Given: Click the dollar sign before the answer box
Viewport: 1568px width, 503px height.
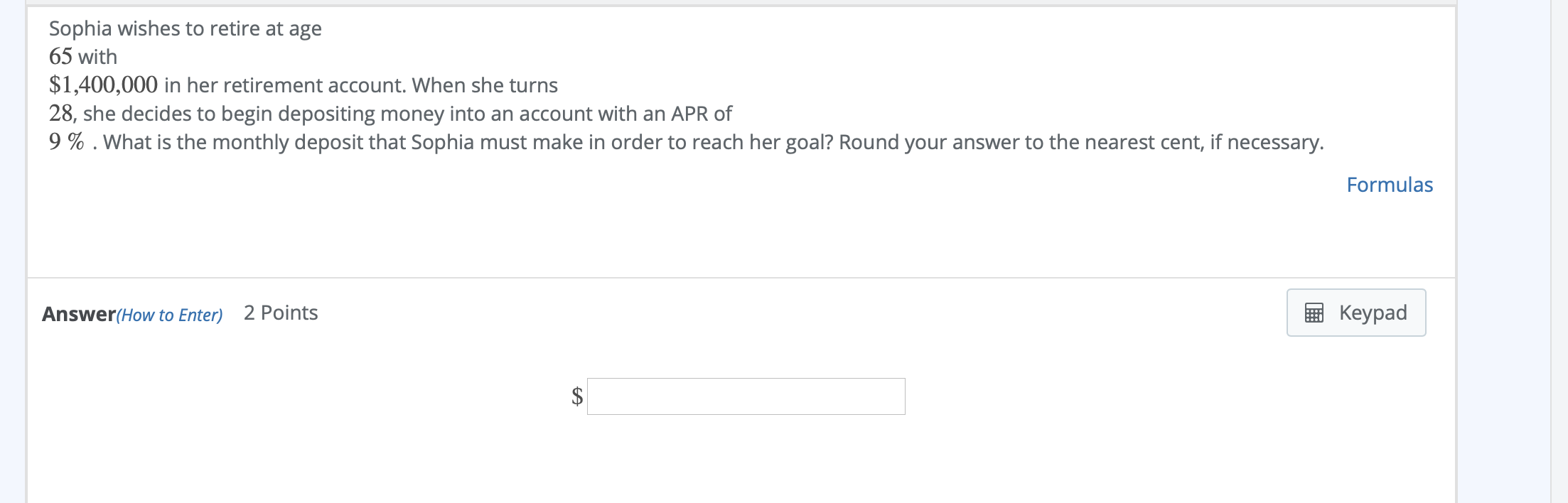Looking at the screenshot, I should click(577, 396).
